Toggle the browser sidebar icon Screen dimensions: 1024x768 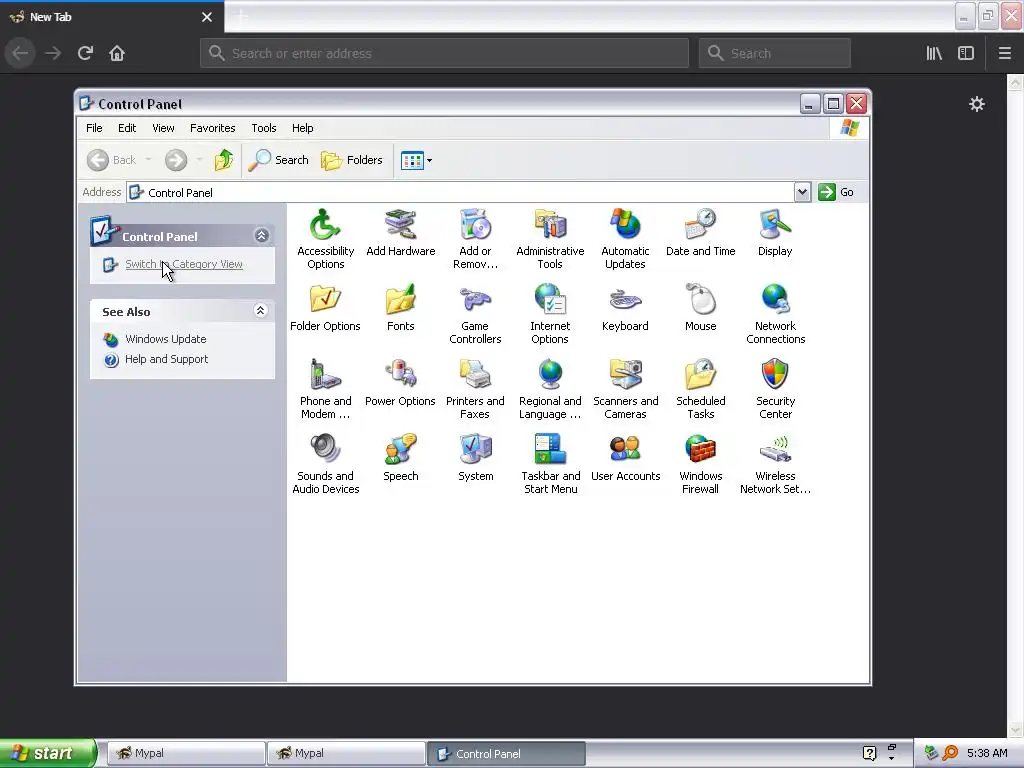pyautogui.click(x=966, y=53)
